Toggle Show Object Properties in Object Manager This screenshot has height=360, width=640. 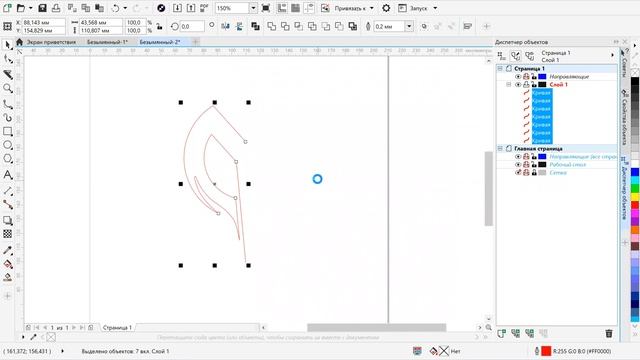[x=502, y=56]
